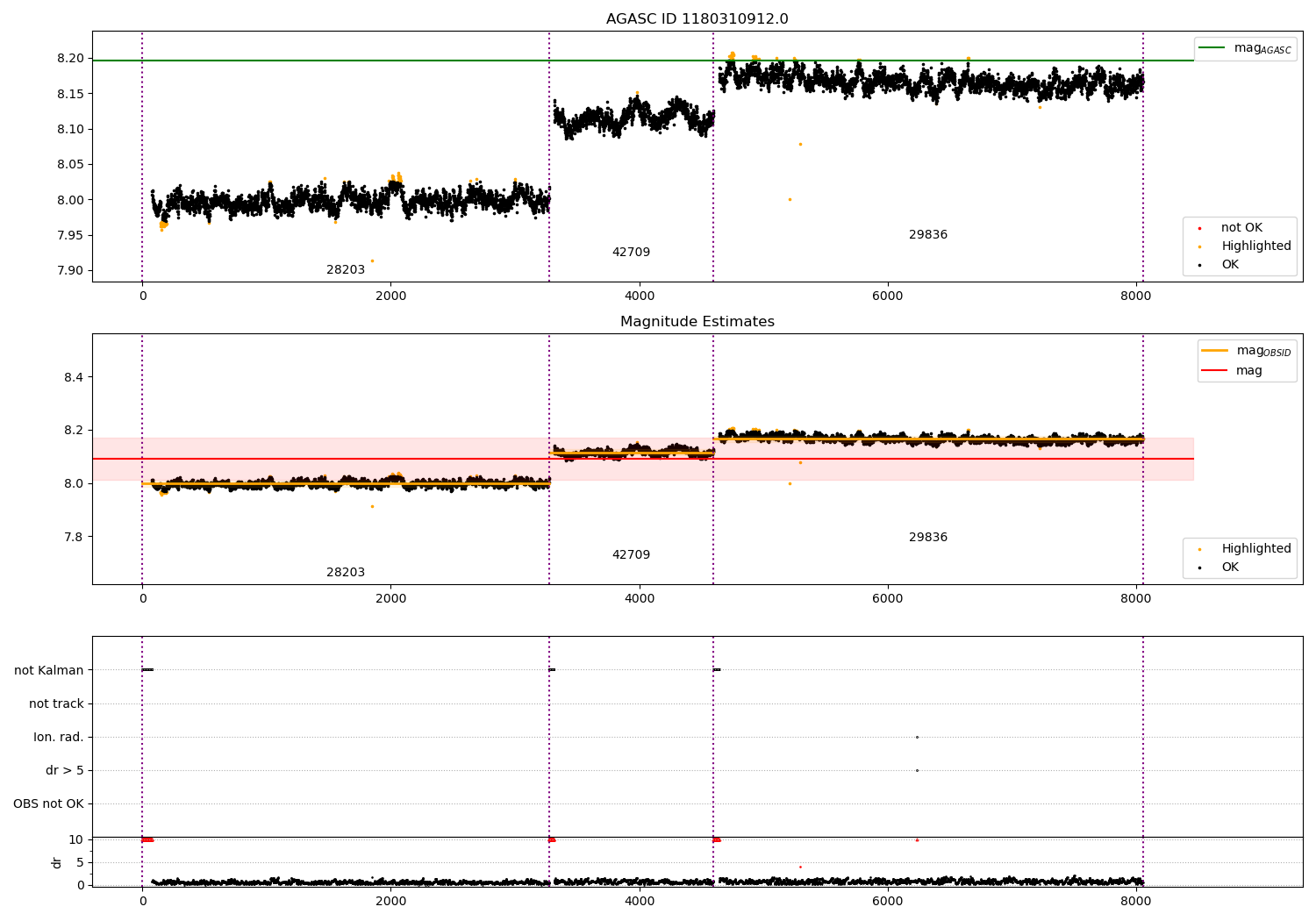Click the 0 x-axis tick under the bottom plot
The image size is (1316, 921).
point(142,901)
